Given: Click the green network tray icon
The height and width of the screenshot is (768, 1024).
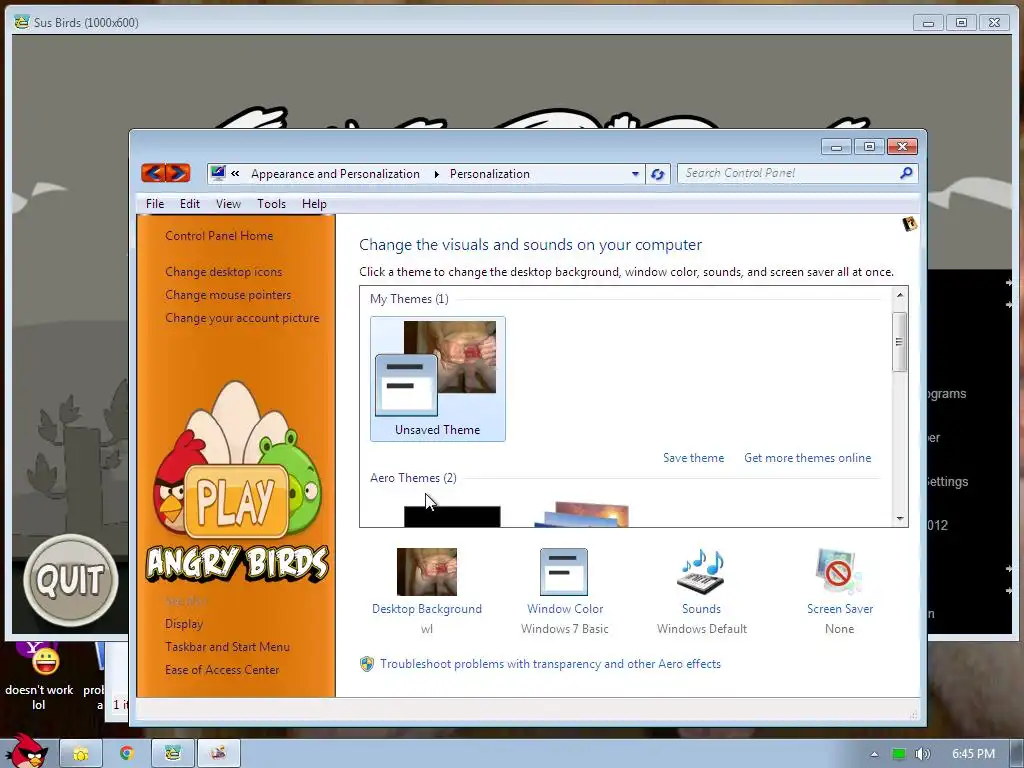Looking at the screenshot, I should [x=899, y=754].
